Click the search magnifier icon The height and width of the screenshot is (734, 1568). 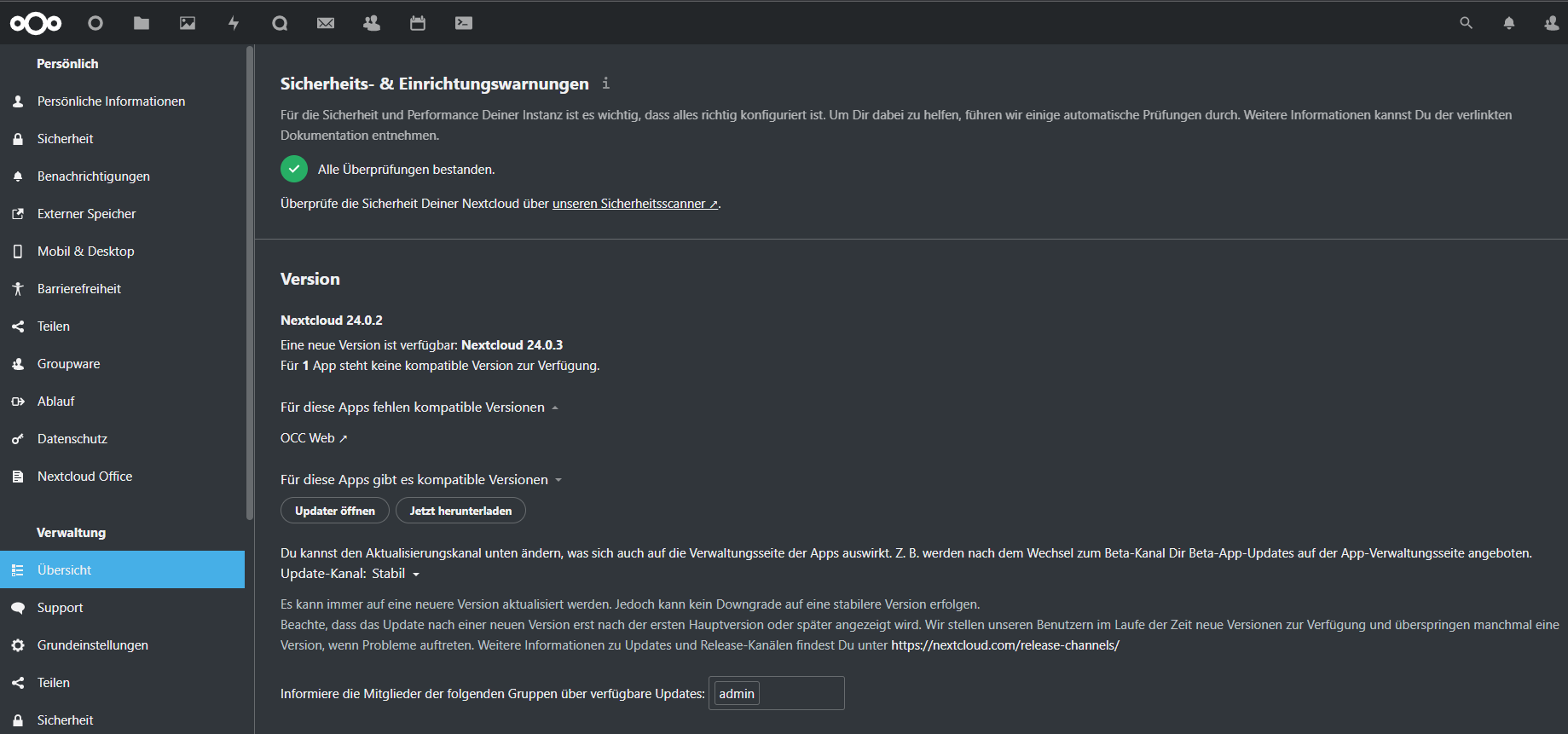click(1466, 23)
